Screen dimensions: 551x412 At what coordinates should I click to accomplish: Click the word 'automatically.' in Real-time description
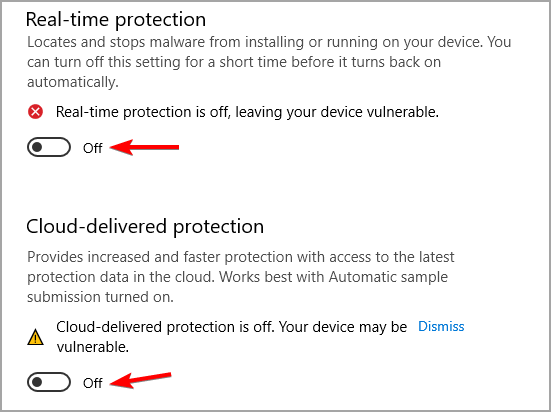coord(73,82)
